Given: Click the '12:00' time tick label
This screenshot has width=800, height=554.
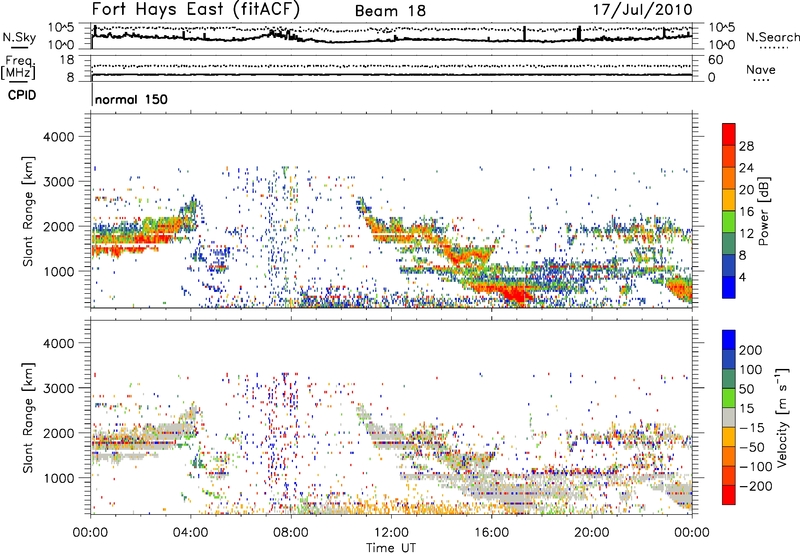Looking at the screenshot, I should [x=391, y=533].
